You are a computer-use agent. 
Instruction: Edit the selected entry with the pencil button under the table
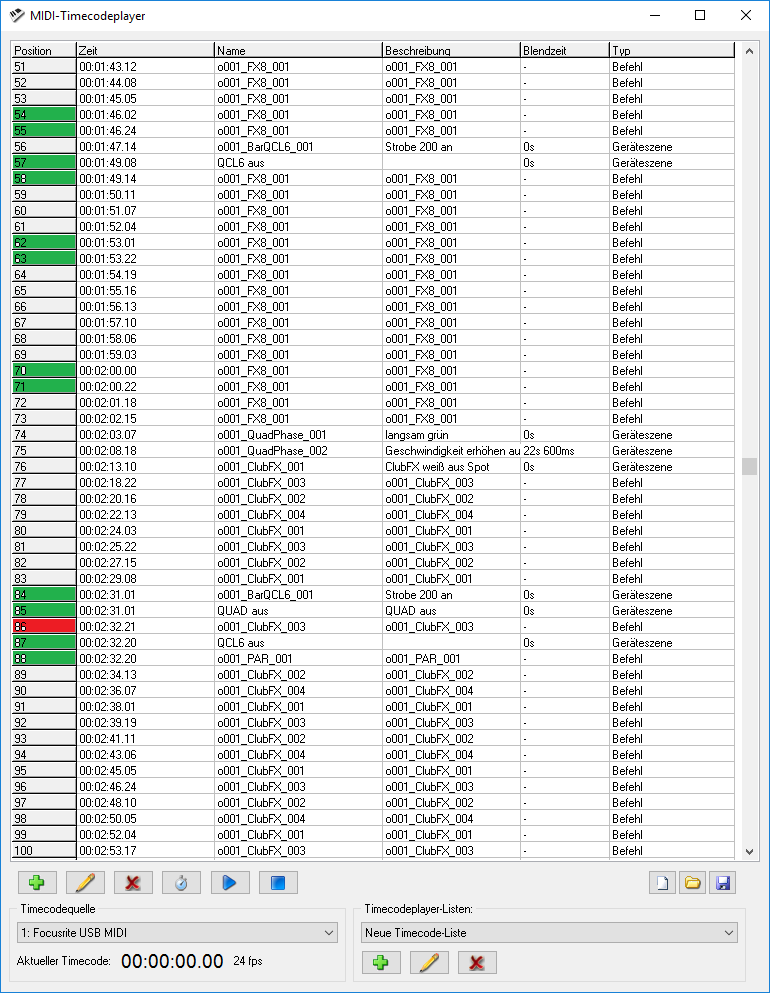pos(85,883)
